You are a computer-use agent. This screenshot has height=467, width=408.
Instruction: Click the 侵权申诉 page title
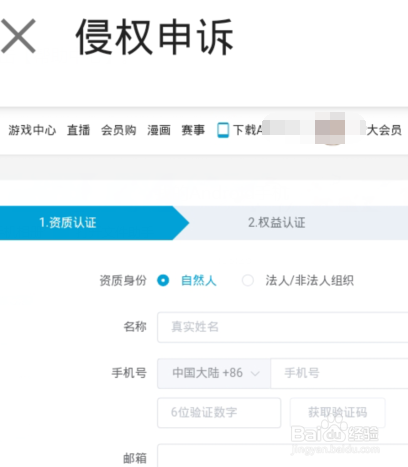[155, 37]
